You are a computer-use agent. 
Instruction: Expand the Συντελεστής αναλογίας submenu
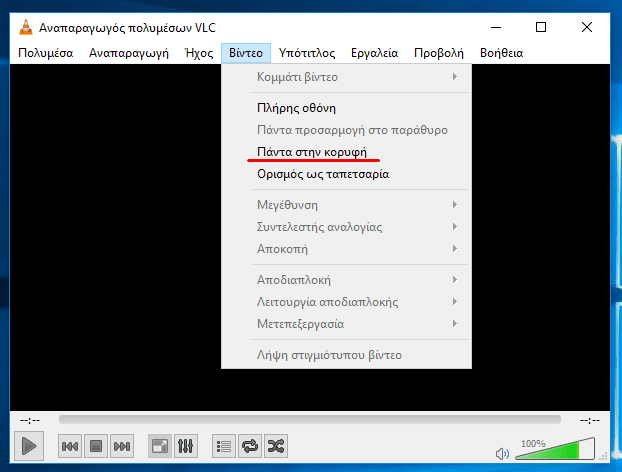(x=346, y=227)
